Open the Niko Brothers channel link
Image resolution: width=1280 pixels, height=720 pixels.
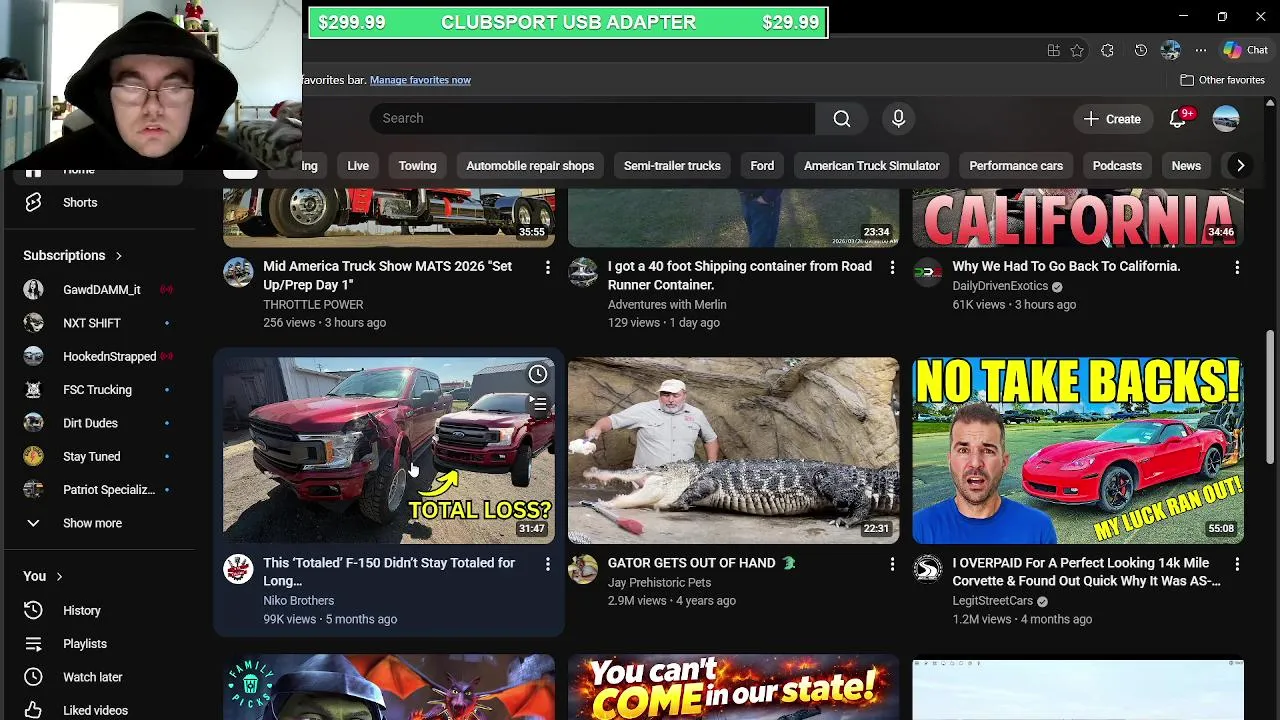298,601
